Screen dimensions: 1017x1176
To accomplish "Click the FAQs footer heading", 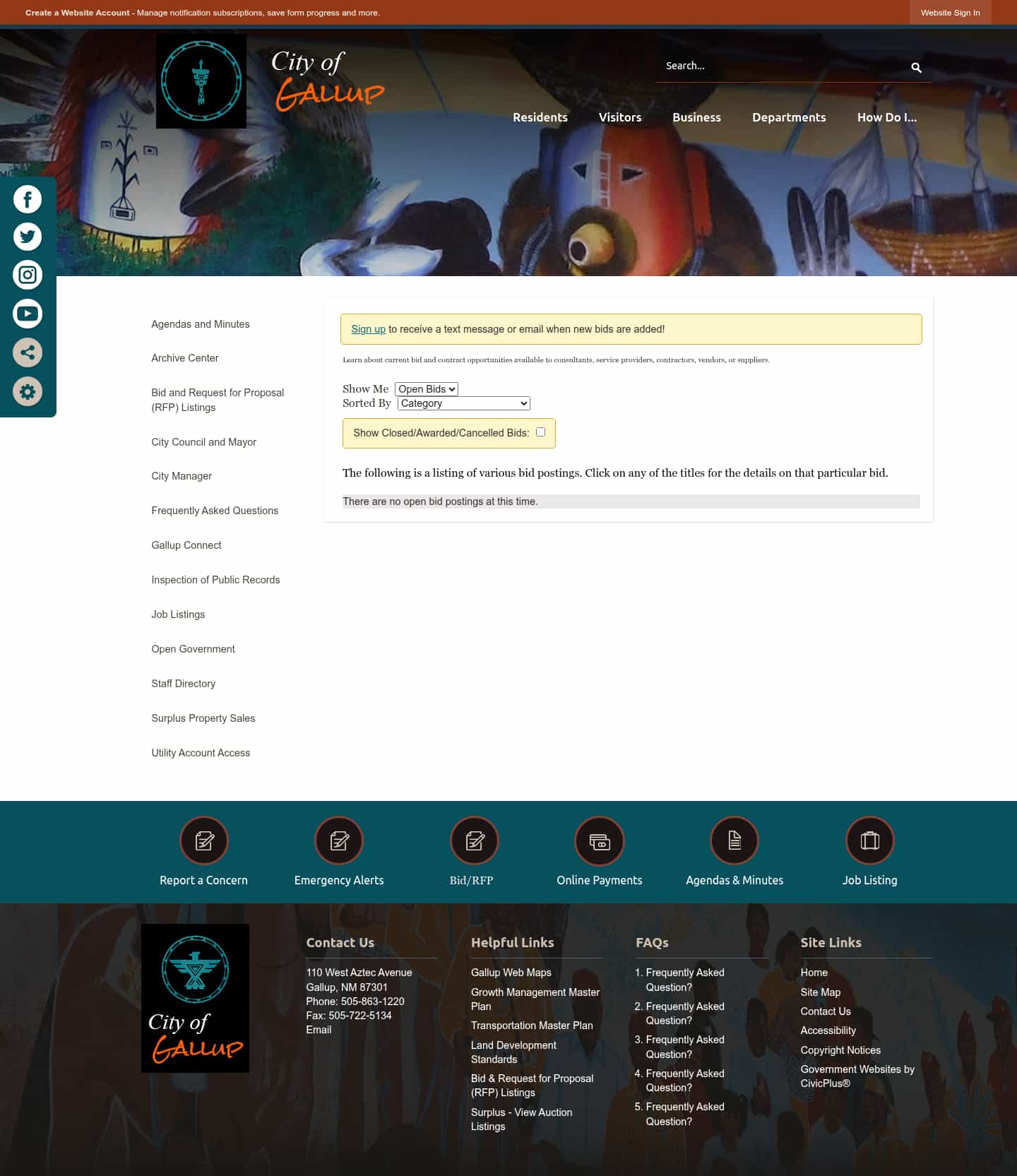I will click(x=652, y=942).
